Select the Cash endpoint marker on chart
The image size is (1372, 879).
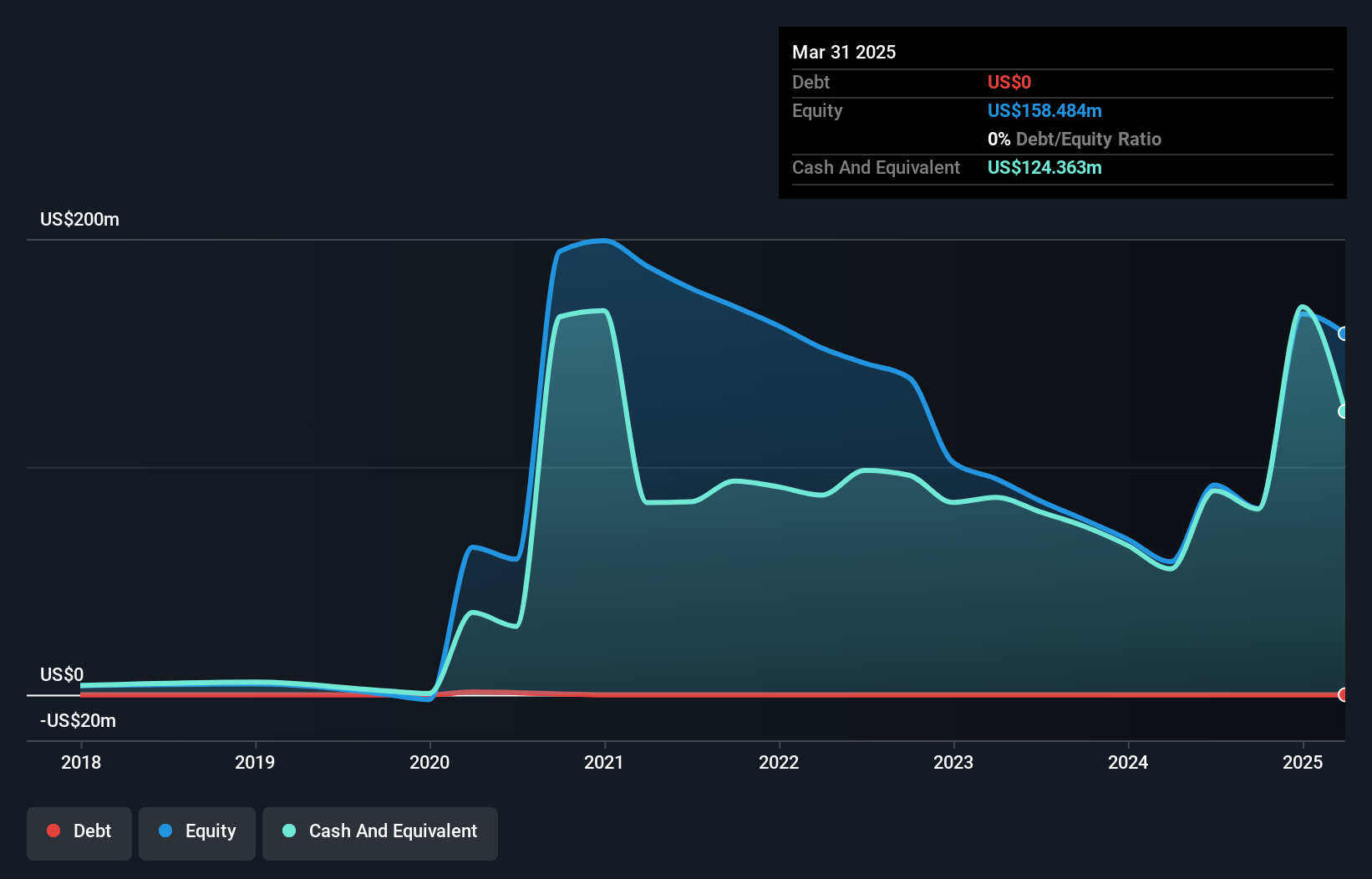pyautogui.click(x=1344, y=411)
